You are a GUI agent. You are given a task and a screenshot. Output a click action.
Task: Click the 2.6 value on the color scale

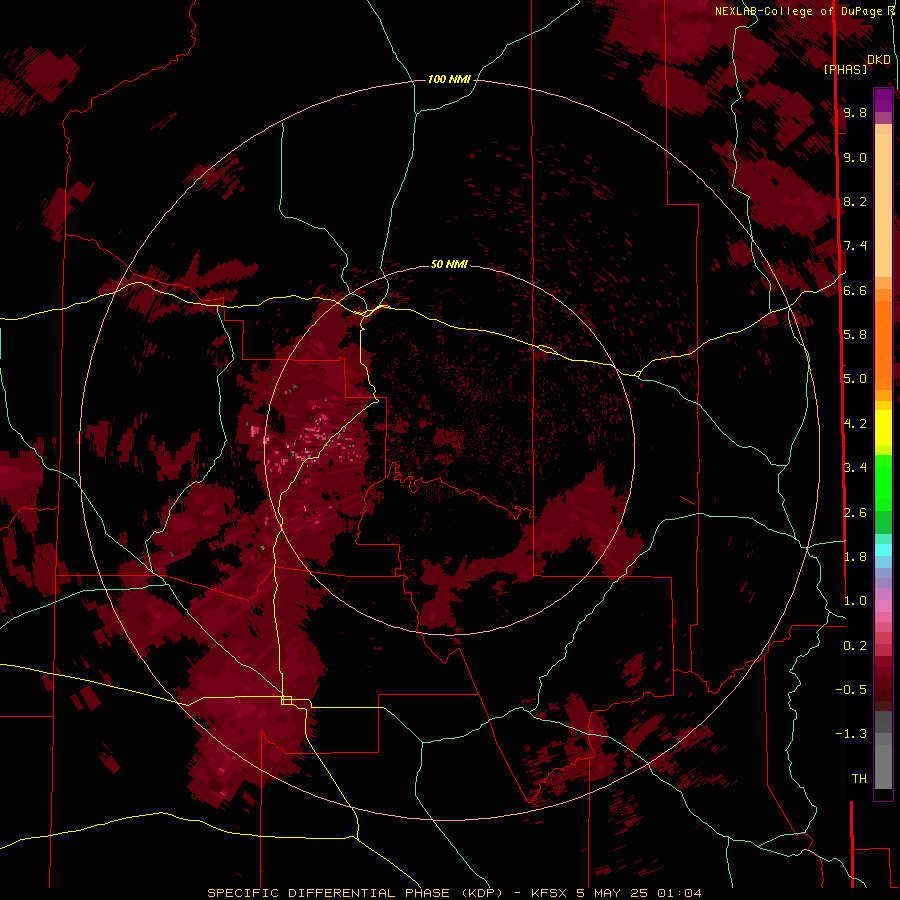[x=855, y=513]
